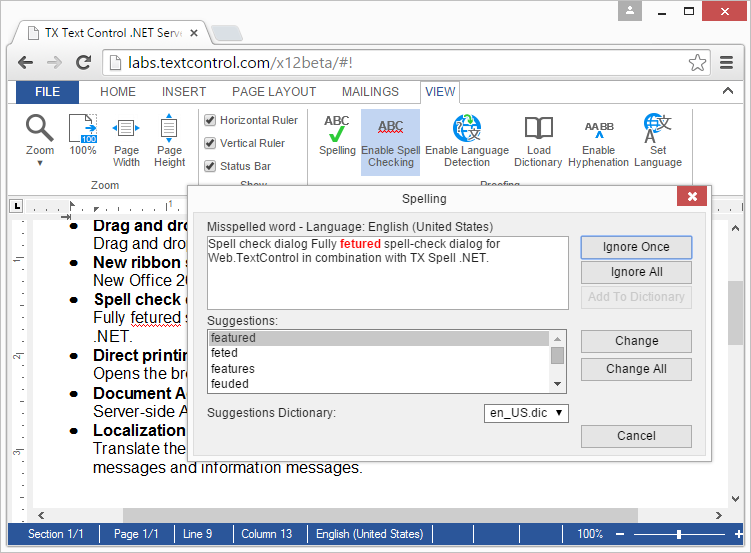The image size is (751, 553).
Task: Click the Ignore Once button
Action: point(636,247)
